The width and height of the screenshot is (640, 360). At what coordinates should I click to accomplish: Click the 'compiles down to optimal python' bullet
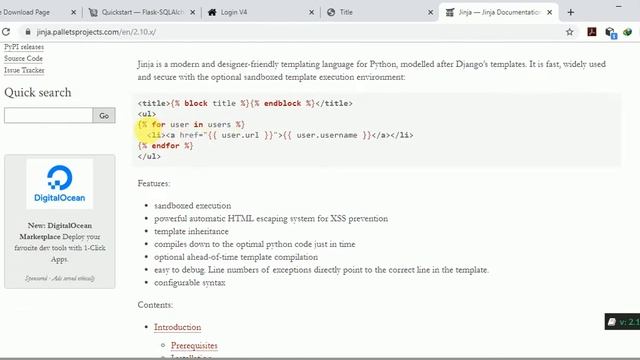(x=255, y=244)
